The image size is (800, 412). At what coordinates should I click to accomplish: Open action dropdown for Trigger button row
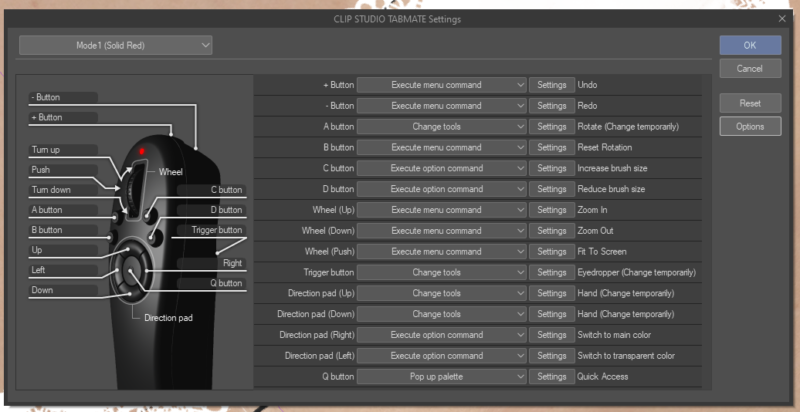[x=441, y=273]
